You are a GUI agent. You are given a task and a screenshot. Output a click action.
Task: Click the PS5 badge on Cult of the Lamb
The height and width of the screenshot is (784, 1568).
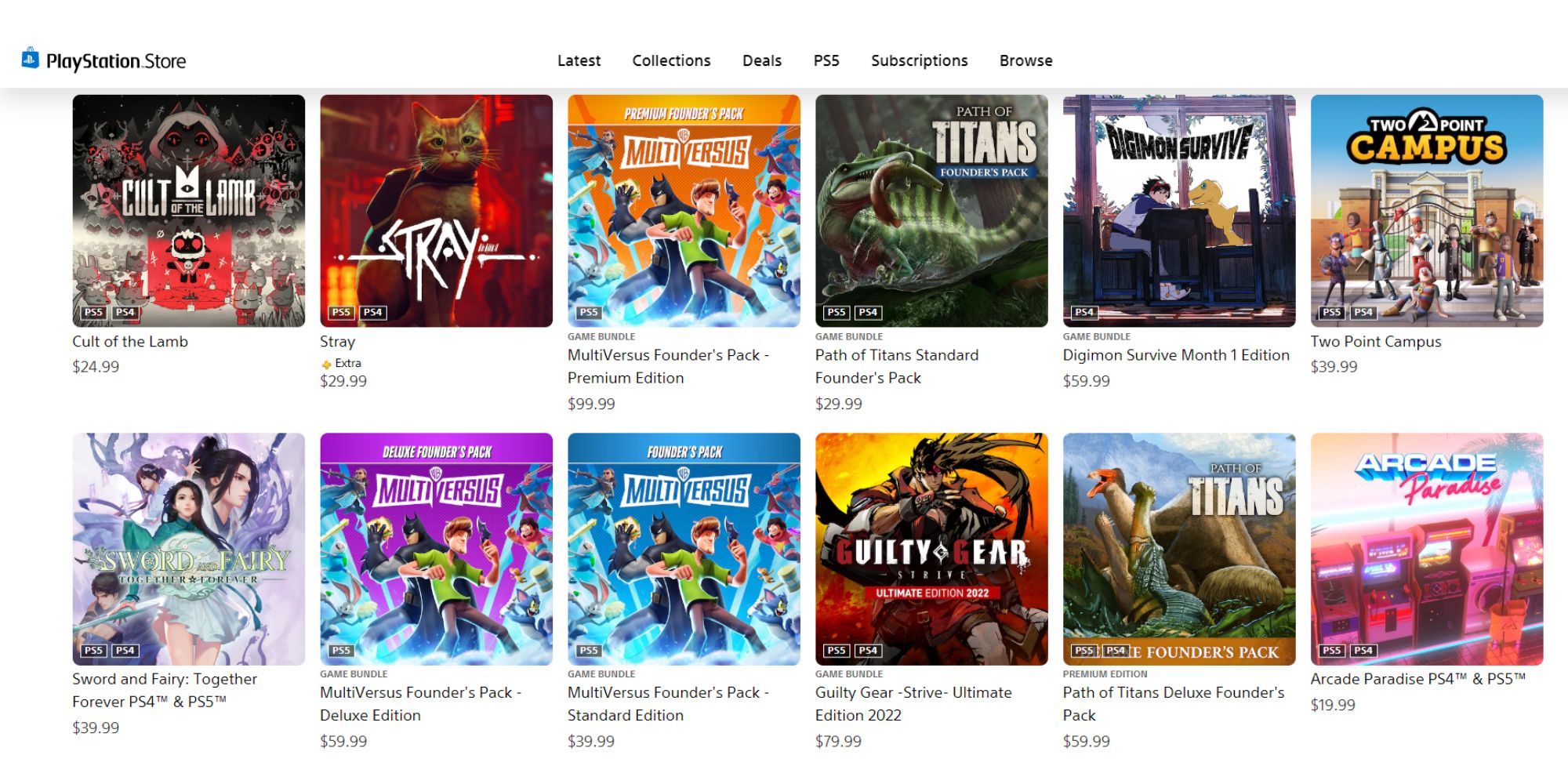pos(94,312)
